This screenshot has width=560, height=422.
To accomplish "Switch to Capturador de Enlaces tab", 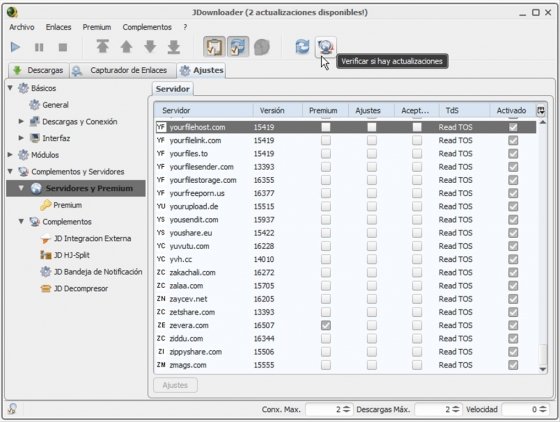I will [x=122, y=70].
